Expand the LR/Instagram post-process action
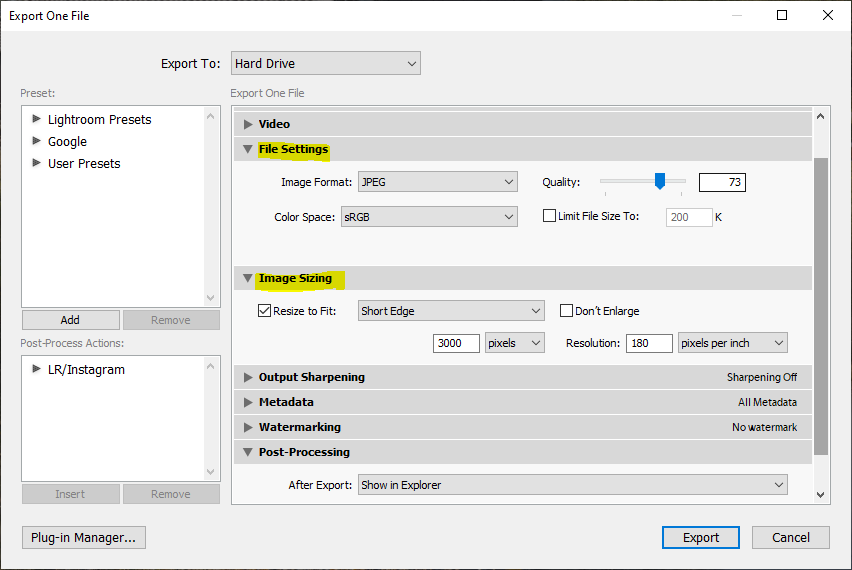This screenshot has width=852, height=570. tap(37, 369)
